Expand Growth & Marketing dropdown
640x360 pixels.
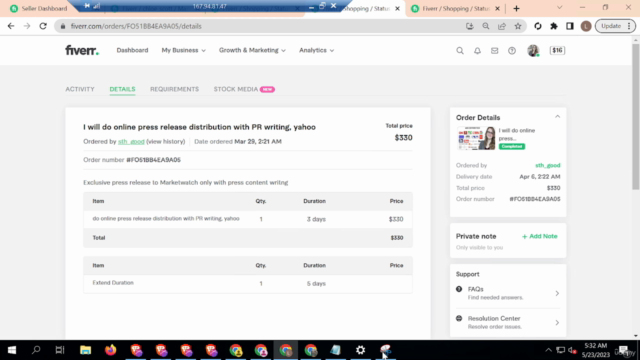pos(252,50)
